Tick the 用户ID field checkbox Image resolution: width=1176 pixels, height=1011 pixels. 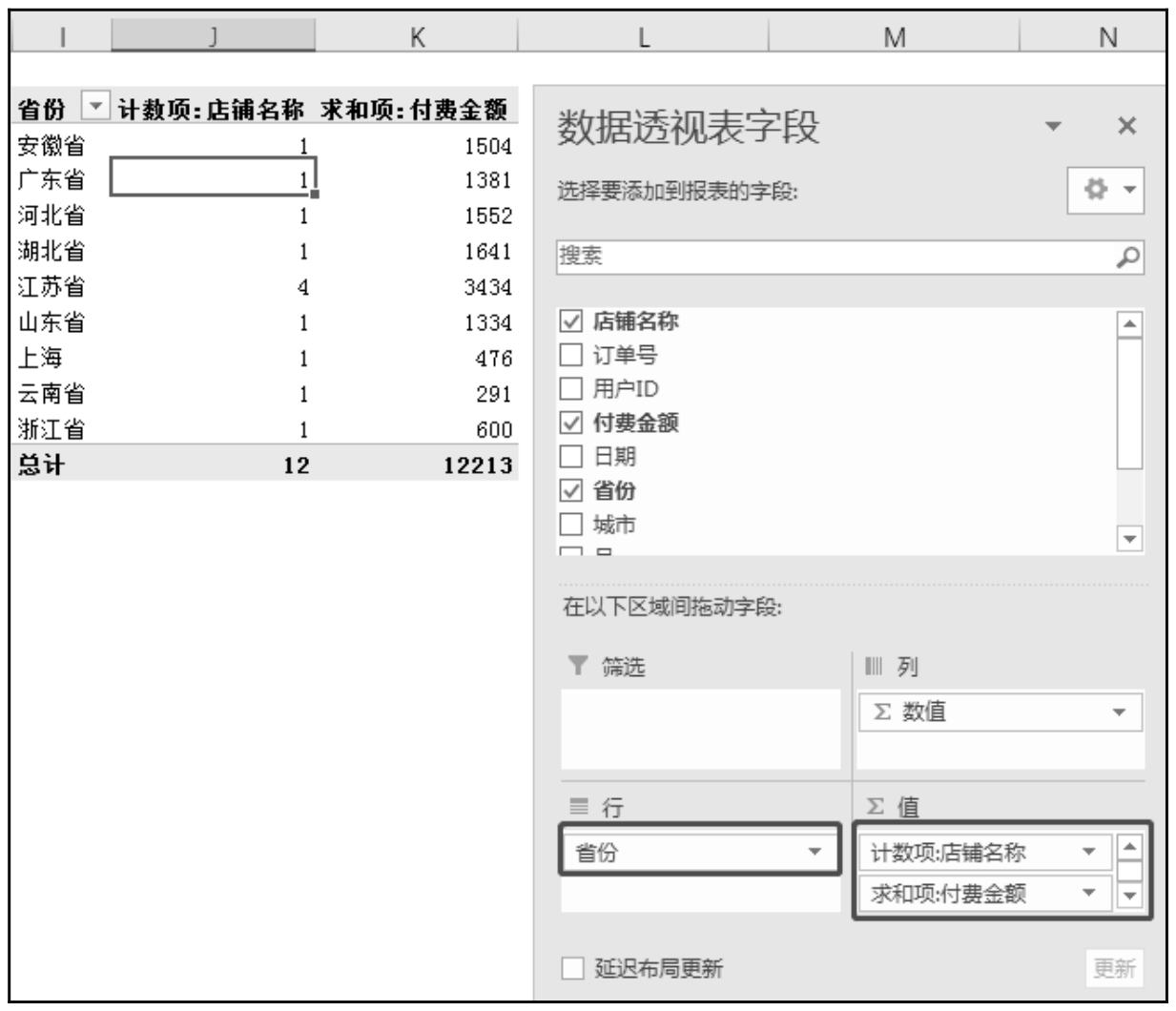tap(570, 389)
